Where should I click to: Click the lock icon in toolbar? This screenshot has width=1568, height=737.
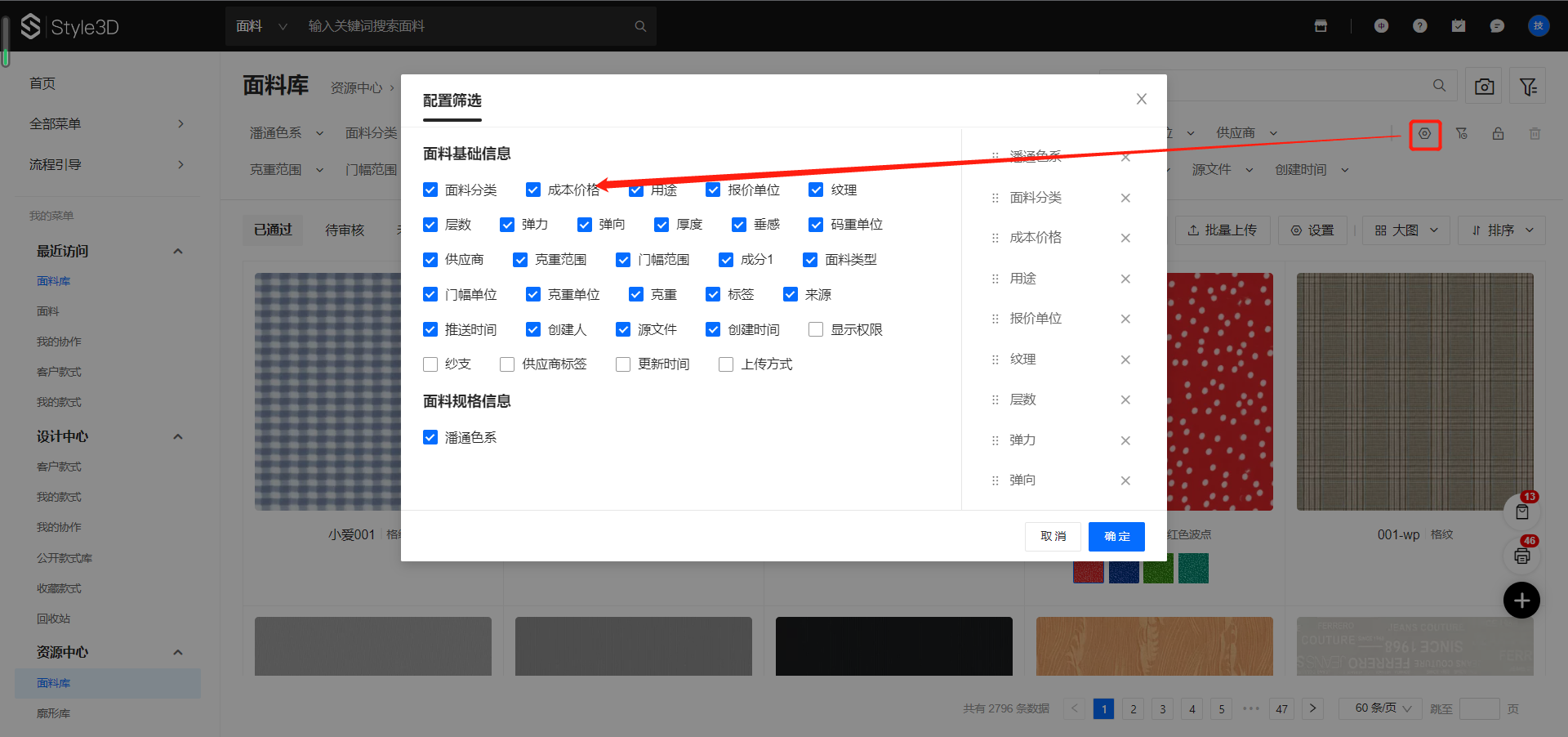pos(1499,134)
